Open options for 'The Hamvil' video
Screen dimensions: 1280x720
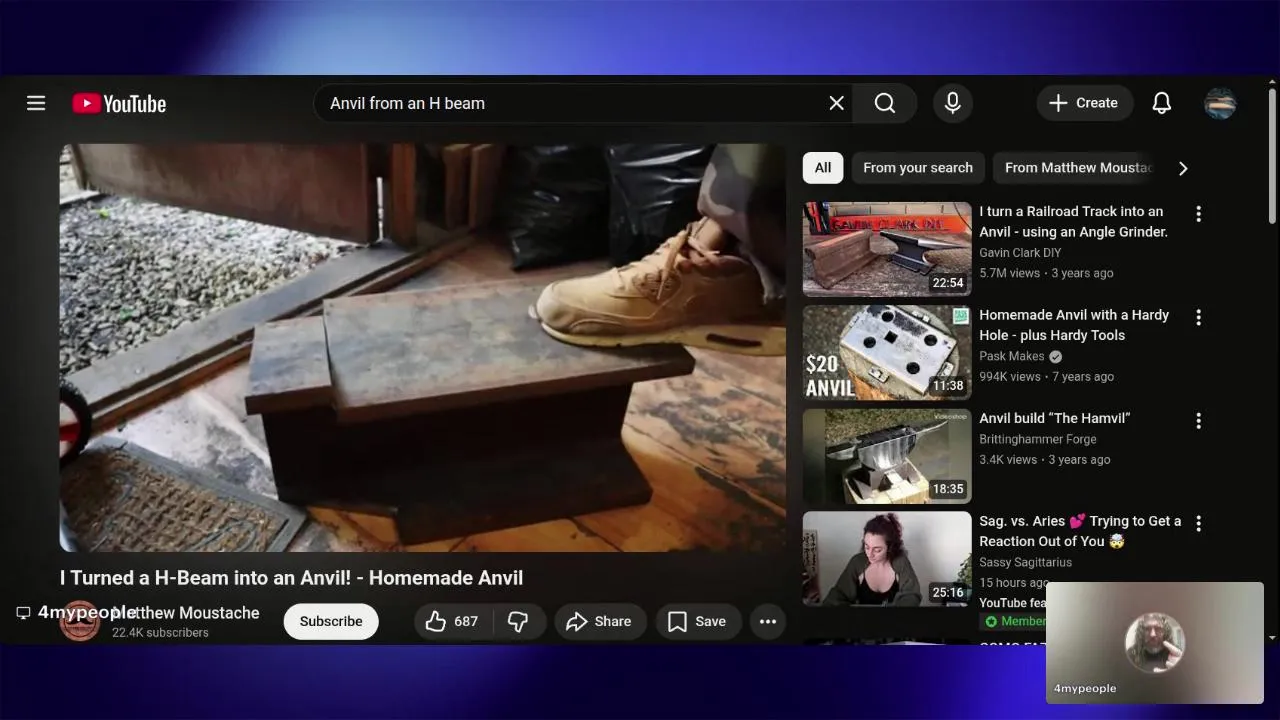coord(1198,421)
